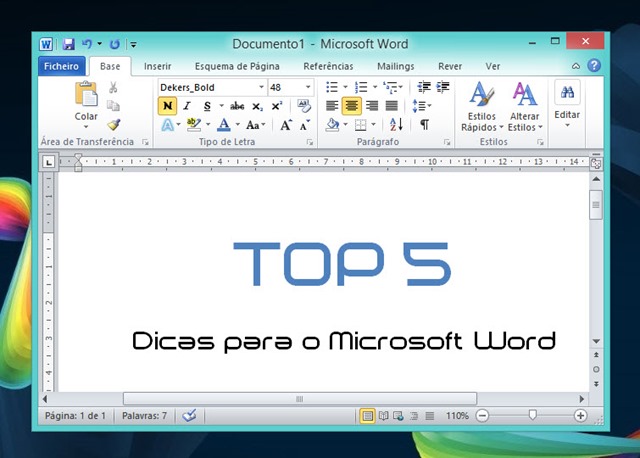640x458 pixels.
Task: Toggle italic I button
Action: point(187,106)
